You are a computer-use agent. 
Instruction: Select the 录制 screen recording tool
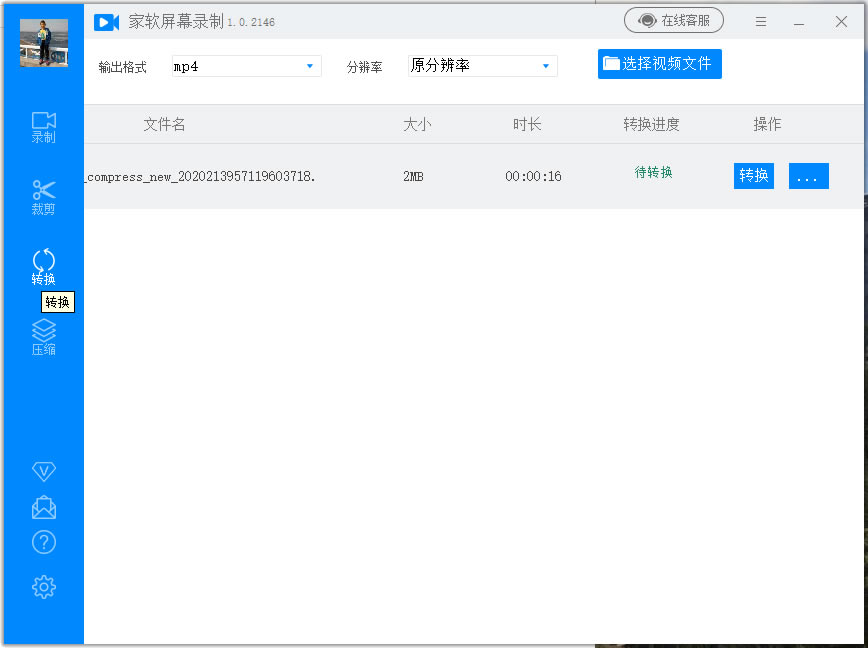[x=43, y=128]
